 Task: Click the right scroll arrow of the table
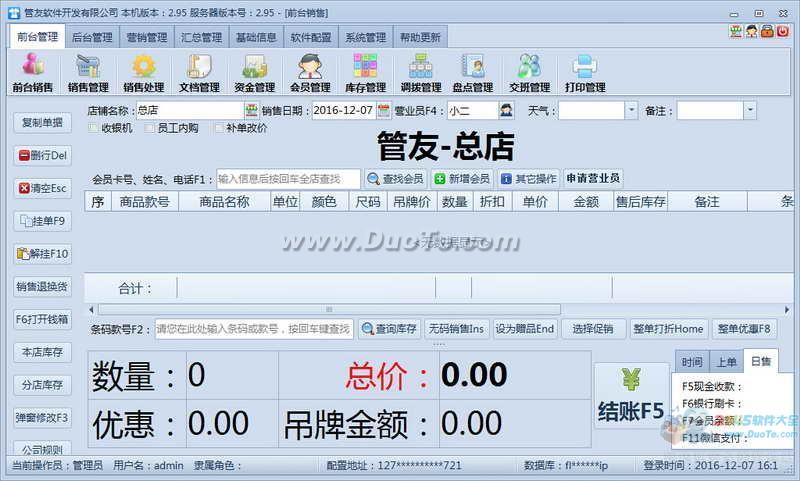click(787, 310)
